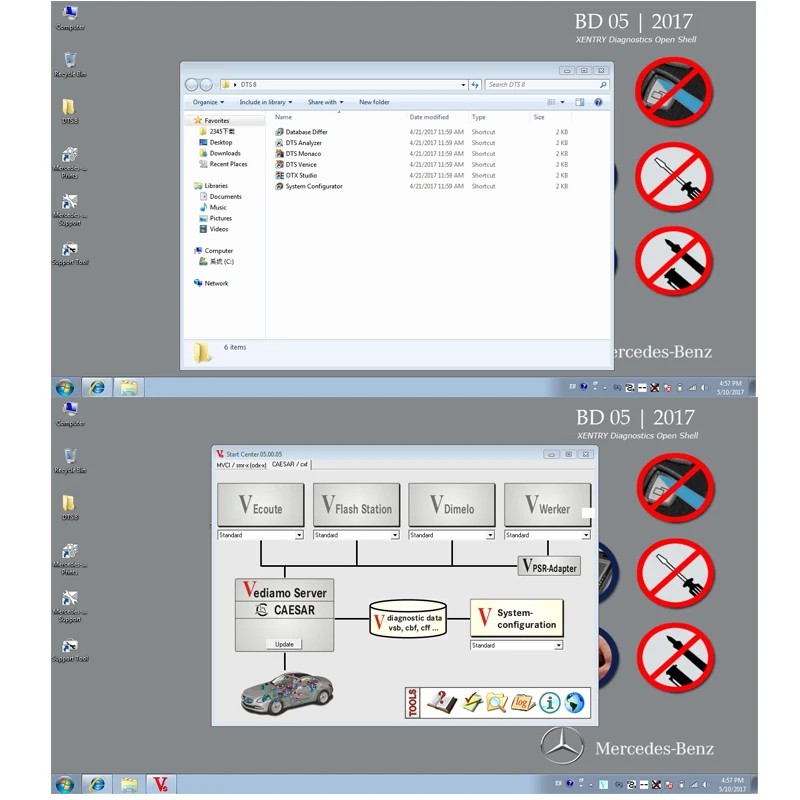Click Internet Explorer in upper taskbar

(x=97, y=388)
